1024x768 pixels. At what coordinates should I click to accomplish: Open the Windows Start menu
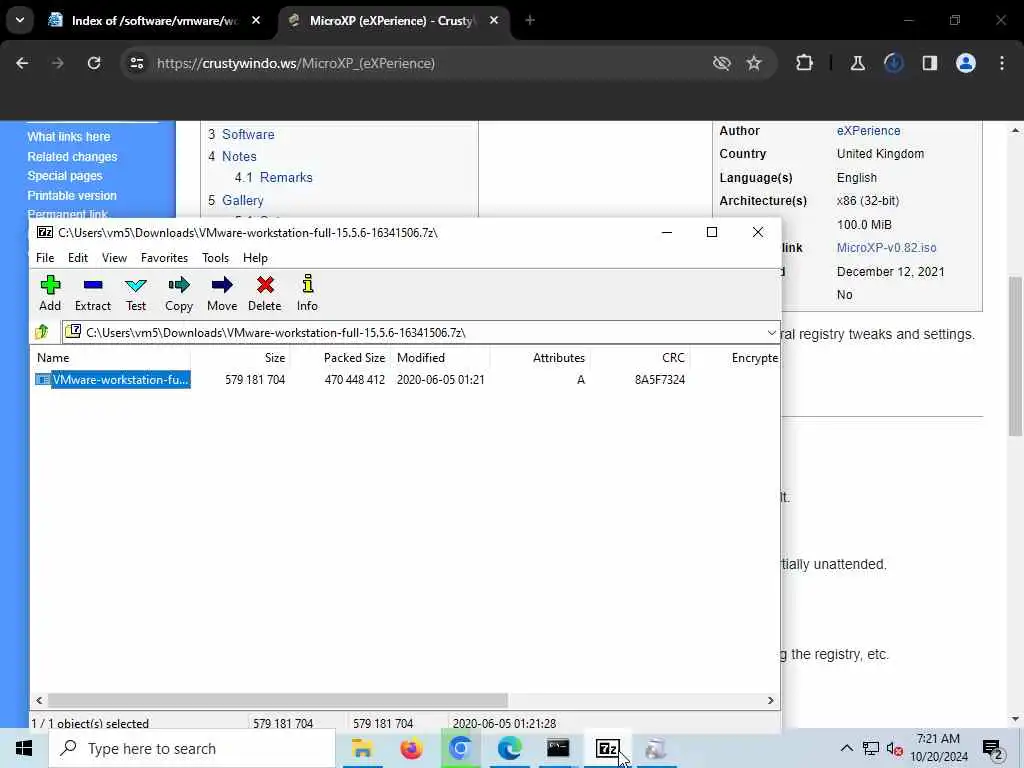(x=24, y=748)
